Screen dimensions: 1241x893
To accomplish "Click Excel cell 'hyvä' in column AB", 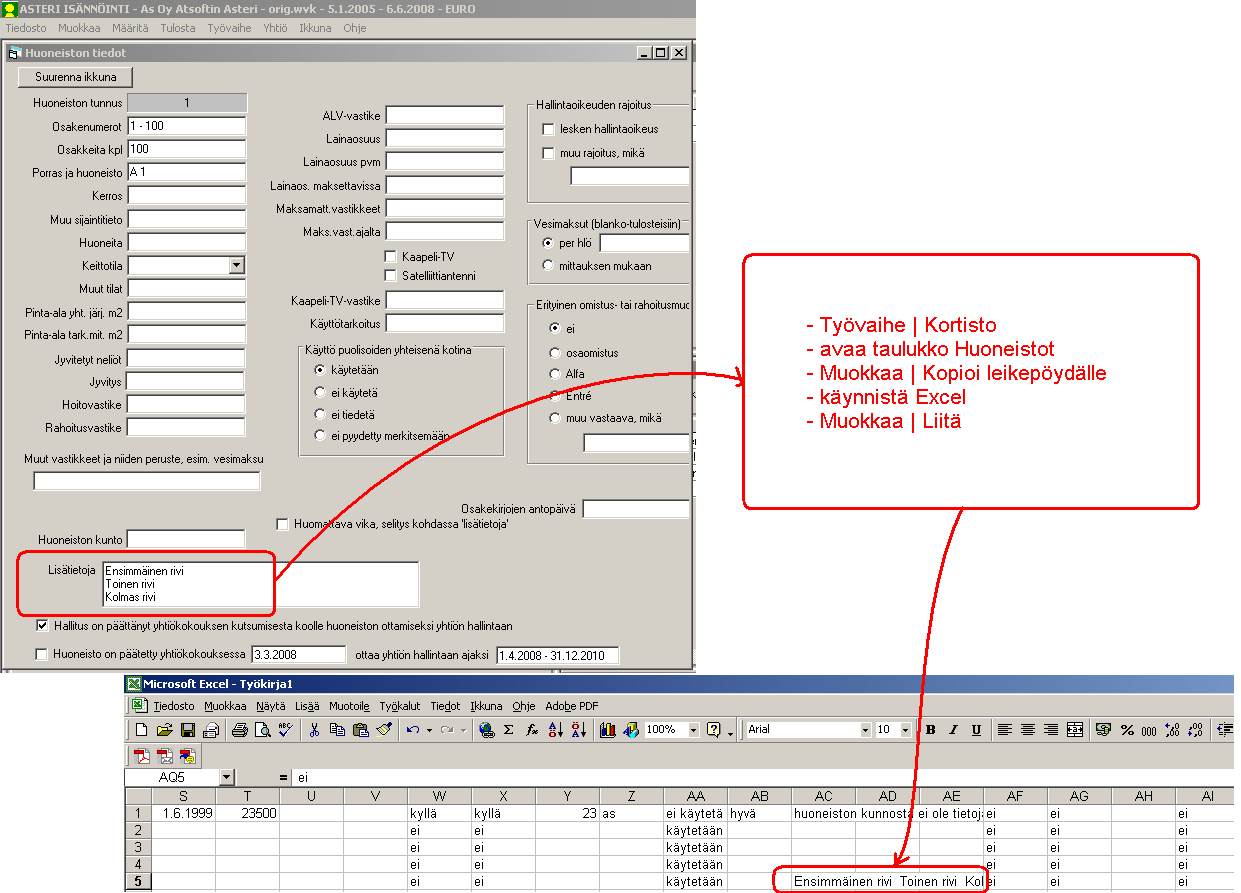I will (759, 813).
